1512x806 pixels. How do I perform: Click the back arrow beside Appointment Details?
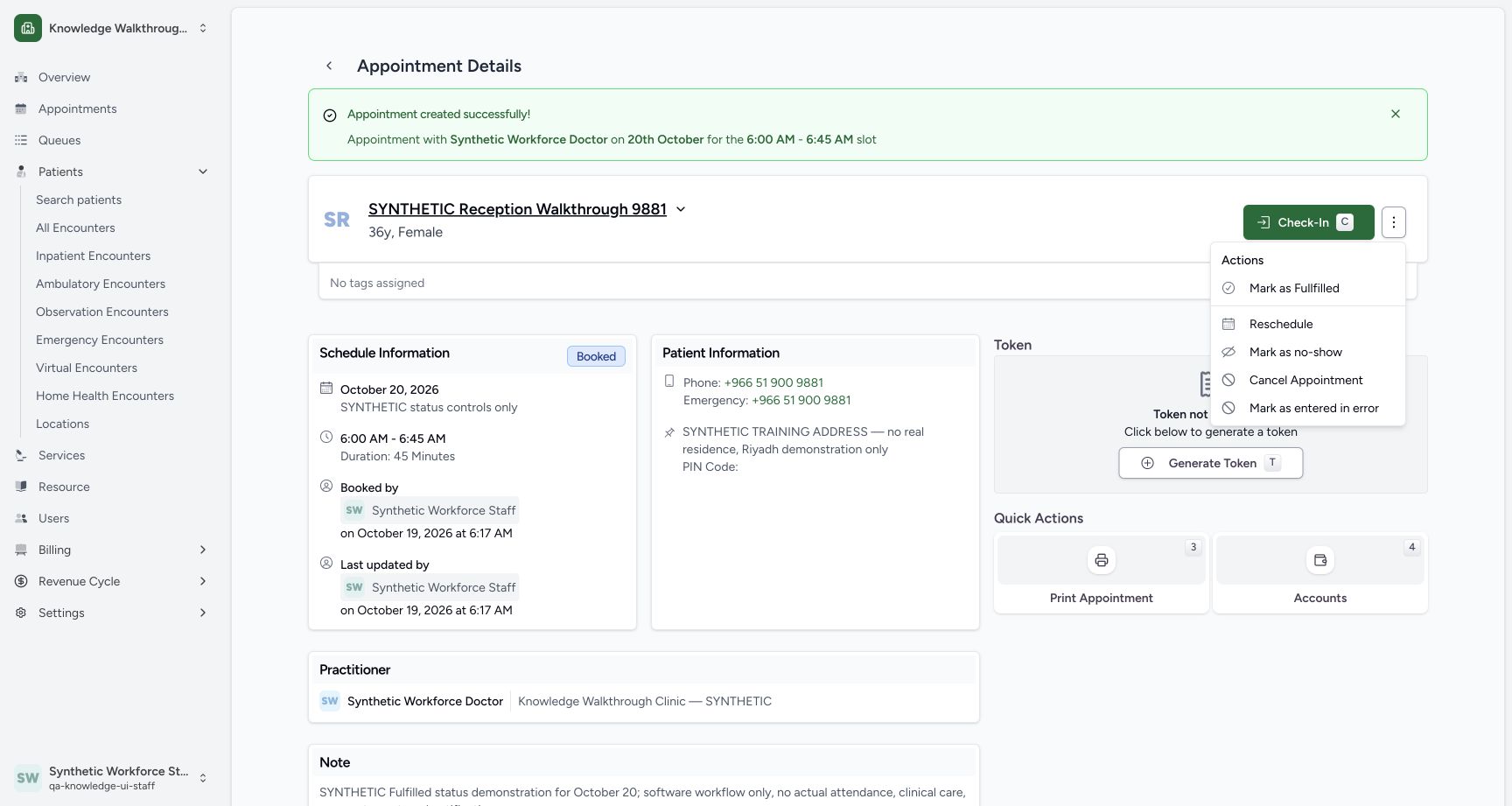click(329, 66)
